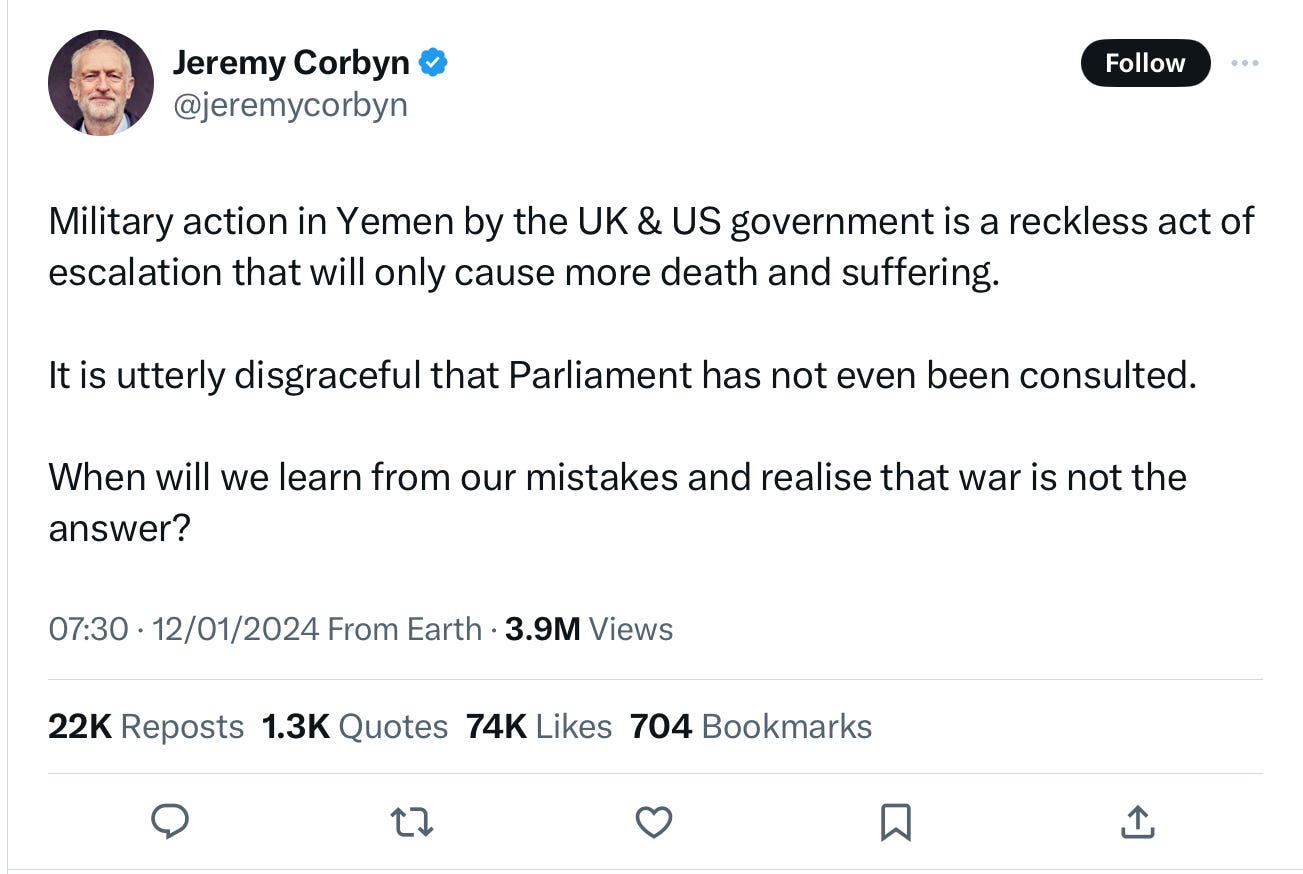Click the repost icon below the tweet
Viewport: 1303px width, 874px height.
pos(412,822)
